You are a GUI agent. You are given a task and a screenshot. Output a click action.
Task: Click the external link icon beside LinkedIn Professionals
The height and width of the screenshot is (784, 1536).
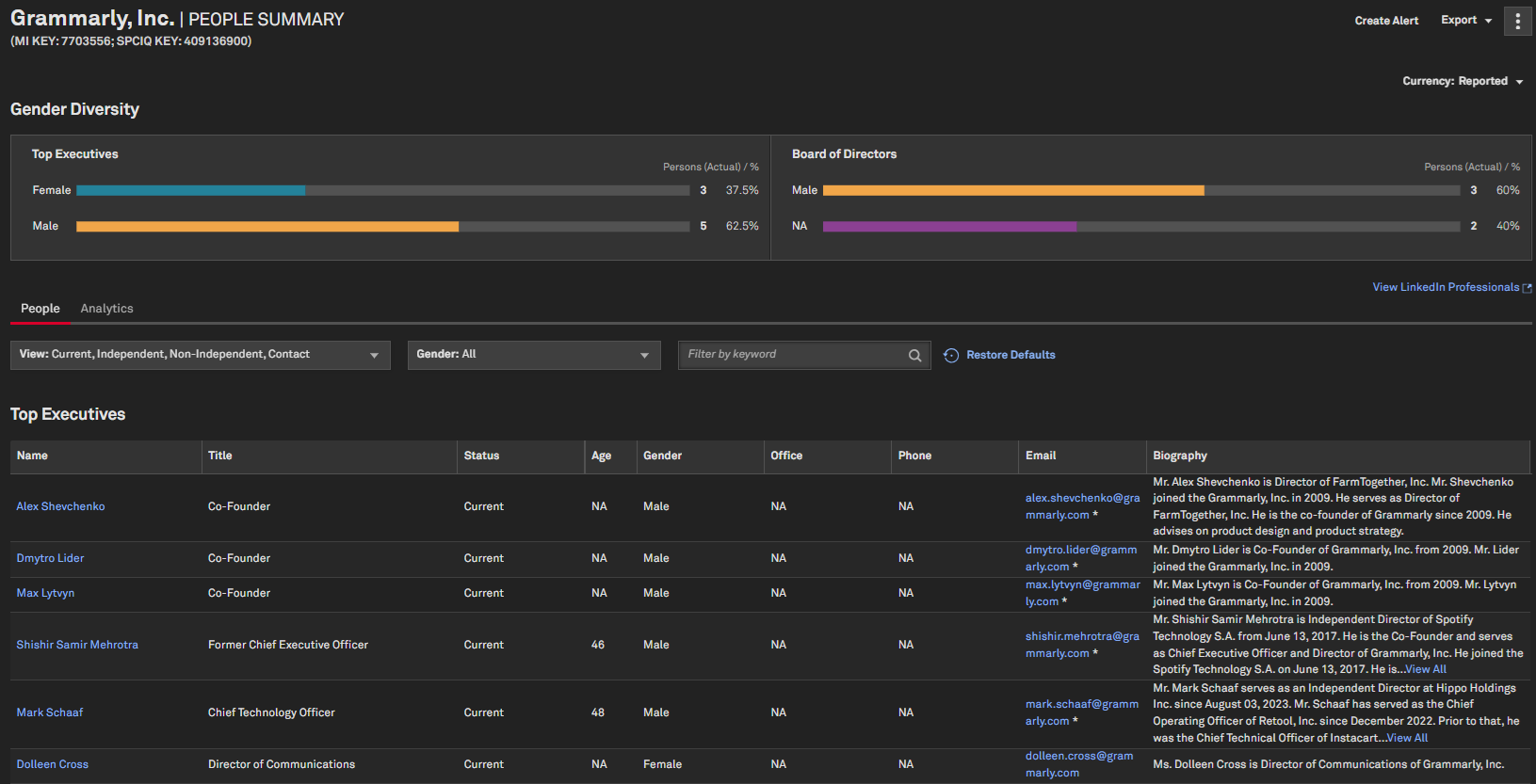[x=1527, y=288]
